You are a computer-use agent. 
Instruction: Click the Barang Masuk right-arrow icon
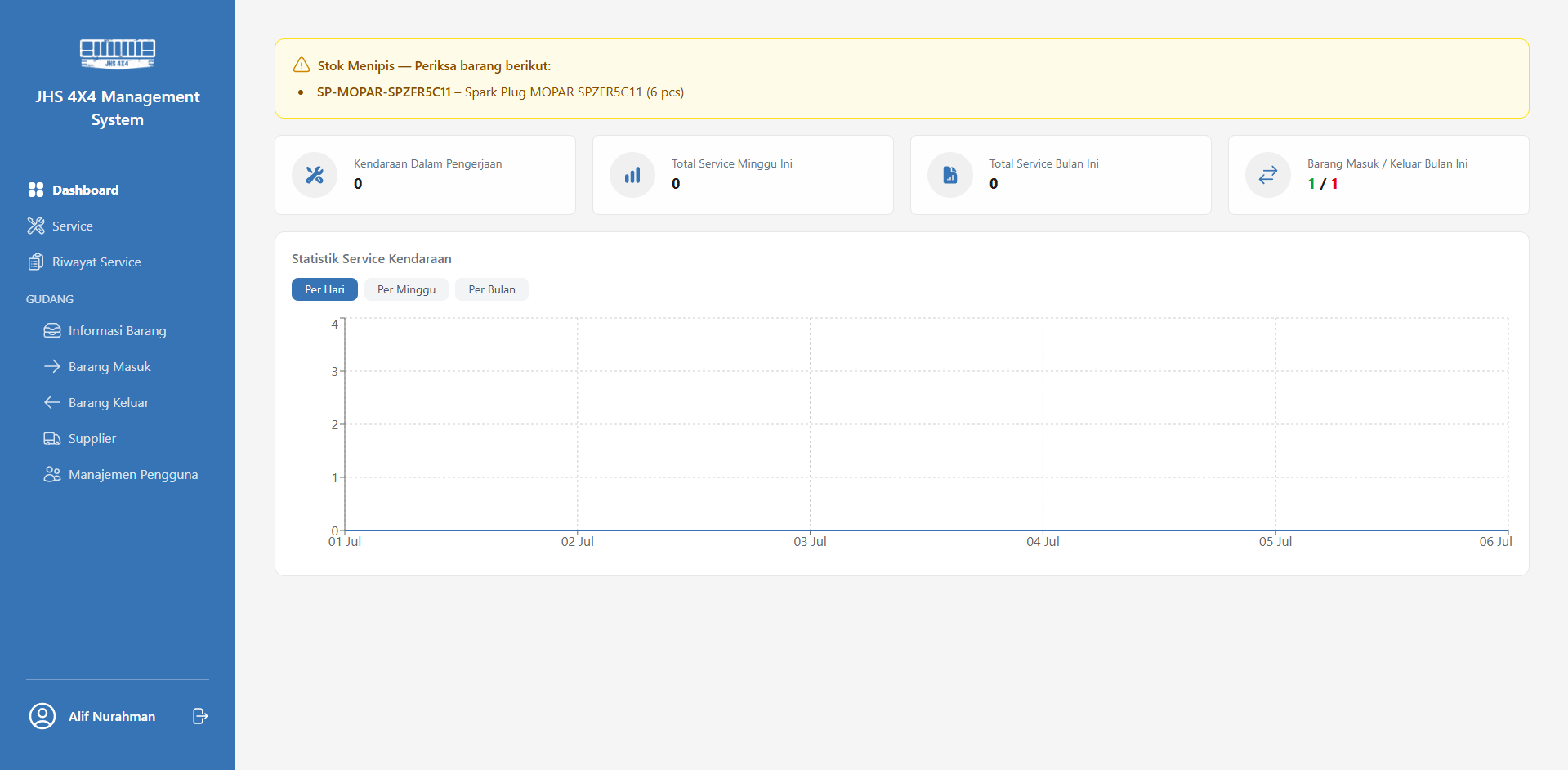pos(52,366)
